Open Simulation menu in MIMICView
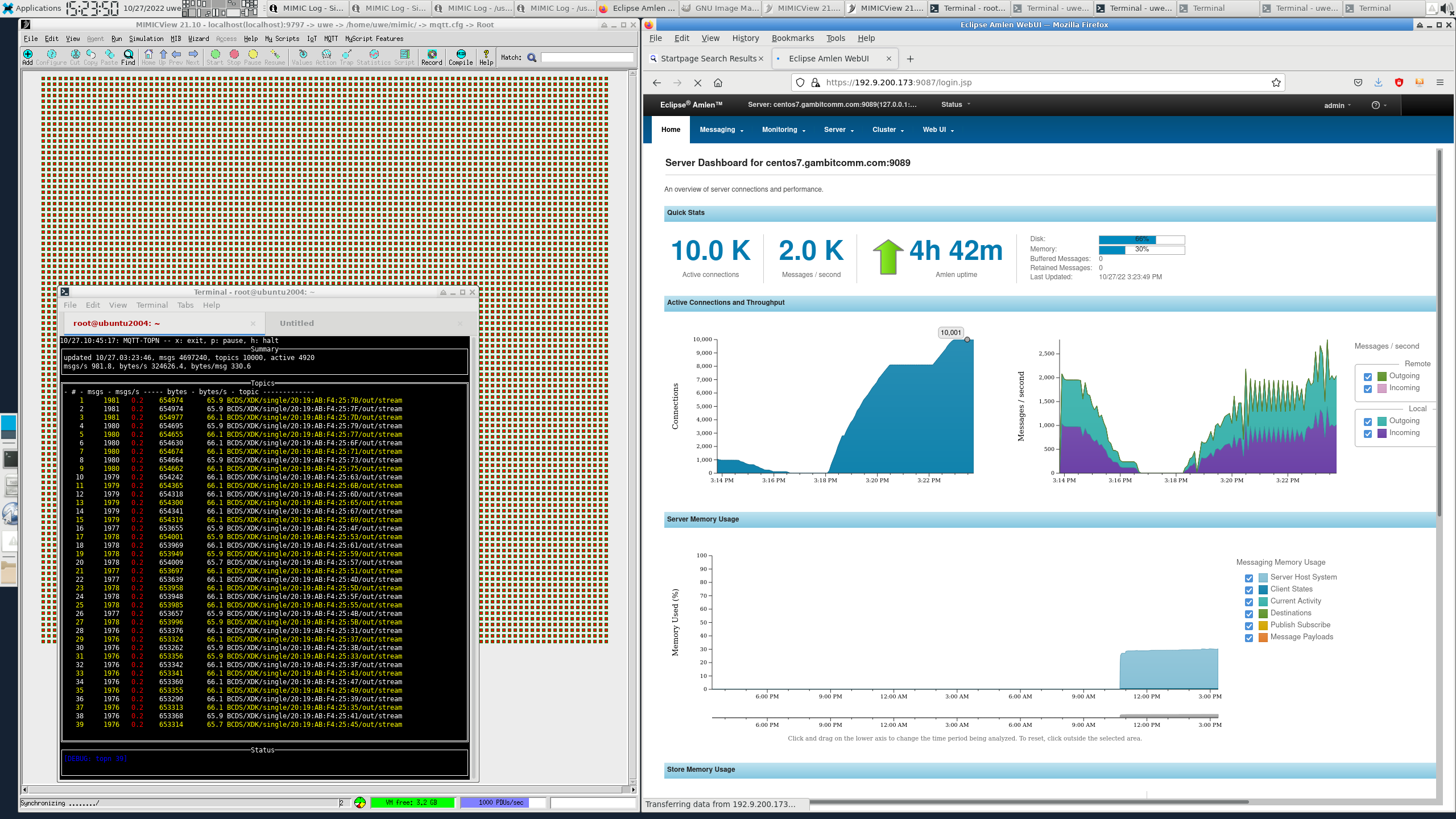This screenshot has height=819, width=1456. 146,39
